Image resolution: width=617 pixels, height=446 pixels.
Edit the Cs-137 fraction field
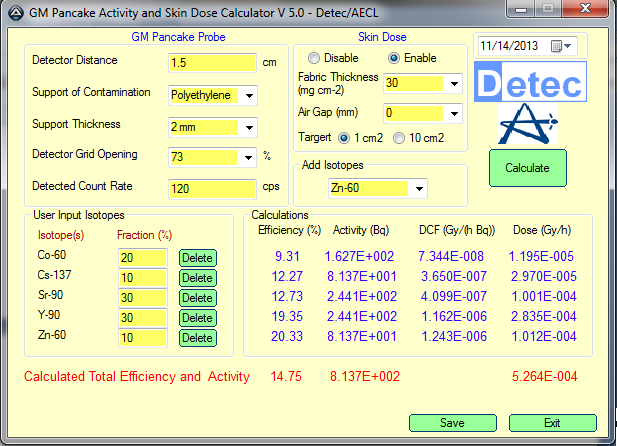[x=143, y=278]
